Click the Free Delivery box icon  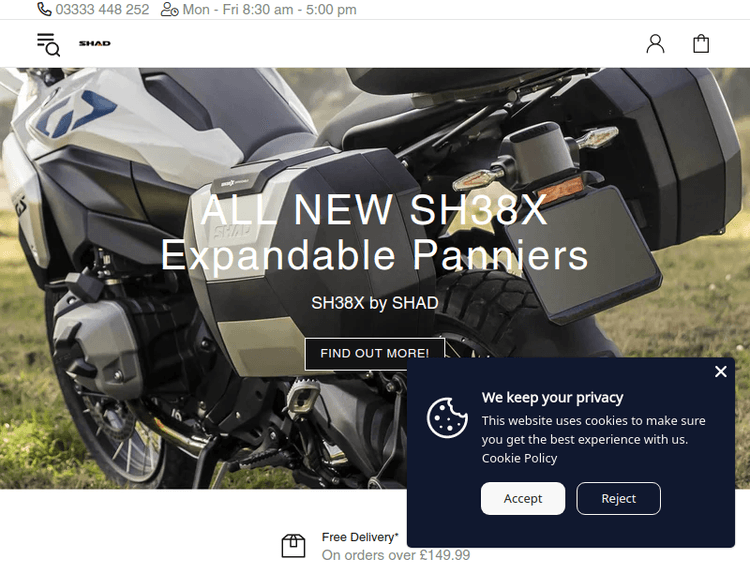pos(293,545)
